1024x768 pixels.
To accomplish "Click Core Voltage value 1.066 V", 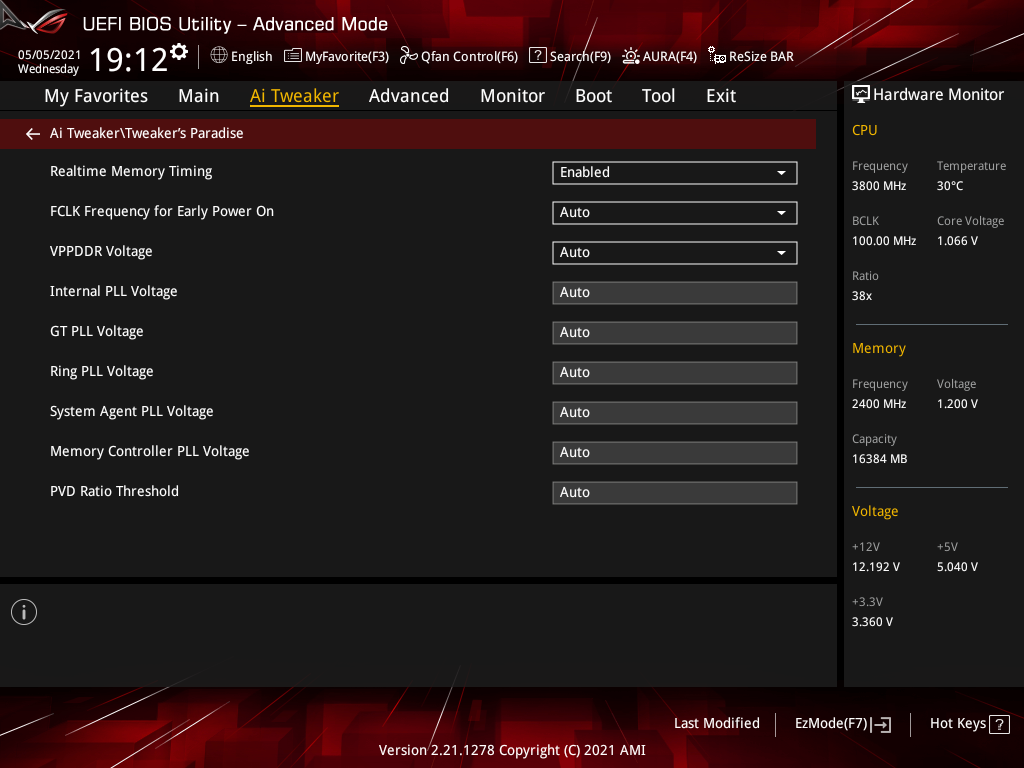I will (957, 241).
